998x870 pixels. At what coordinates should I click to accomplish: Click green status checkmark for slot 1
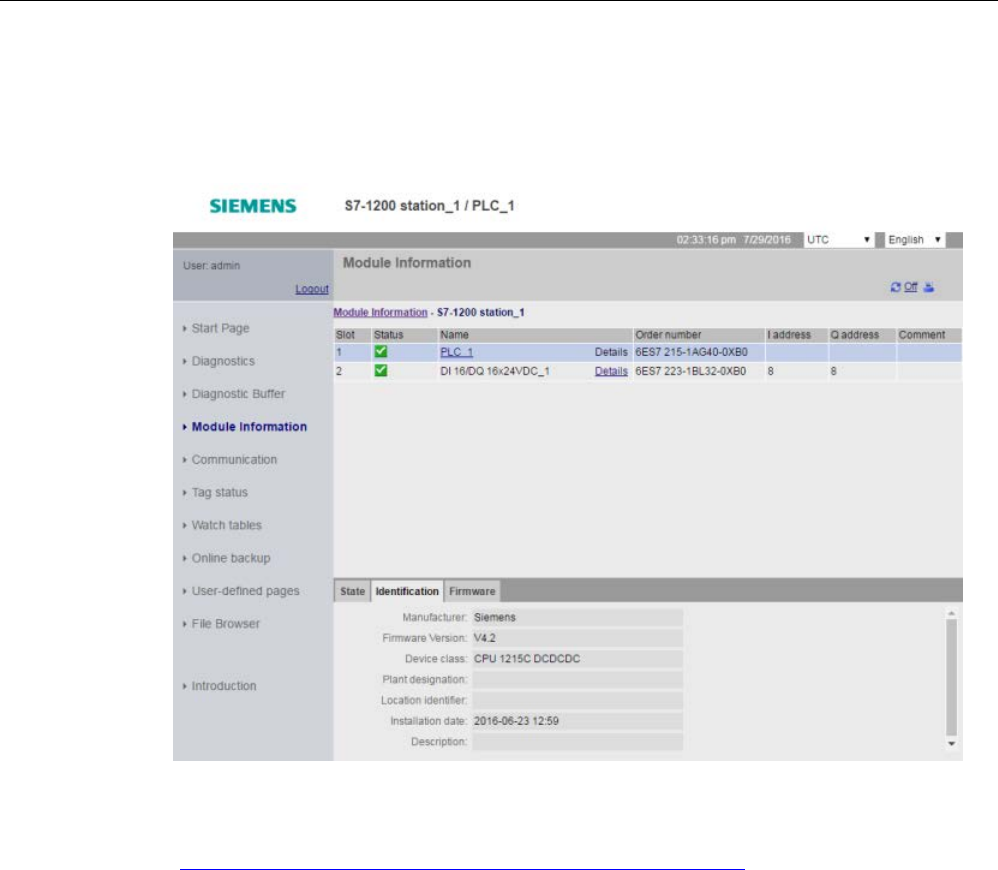coord(381,351)
